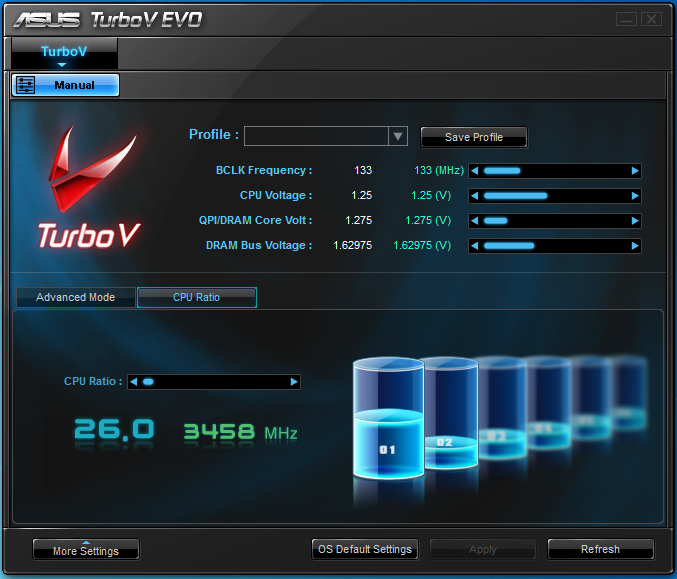This screenshot has width=677, height=579.
Task: Open the TurboV main tab
Action: tap(64, 53)
